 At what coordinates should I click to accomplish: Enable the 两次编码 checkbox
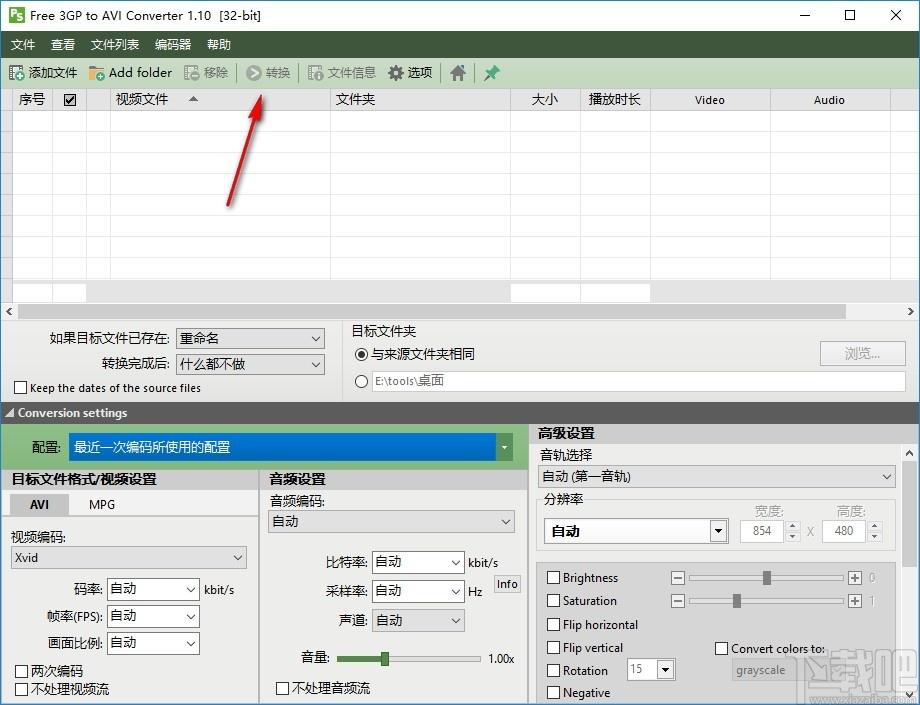click(x=21, y=671)
